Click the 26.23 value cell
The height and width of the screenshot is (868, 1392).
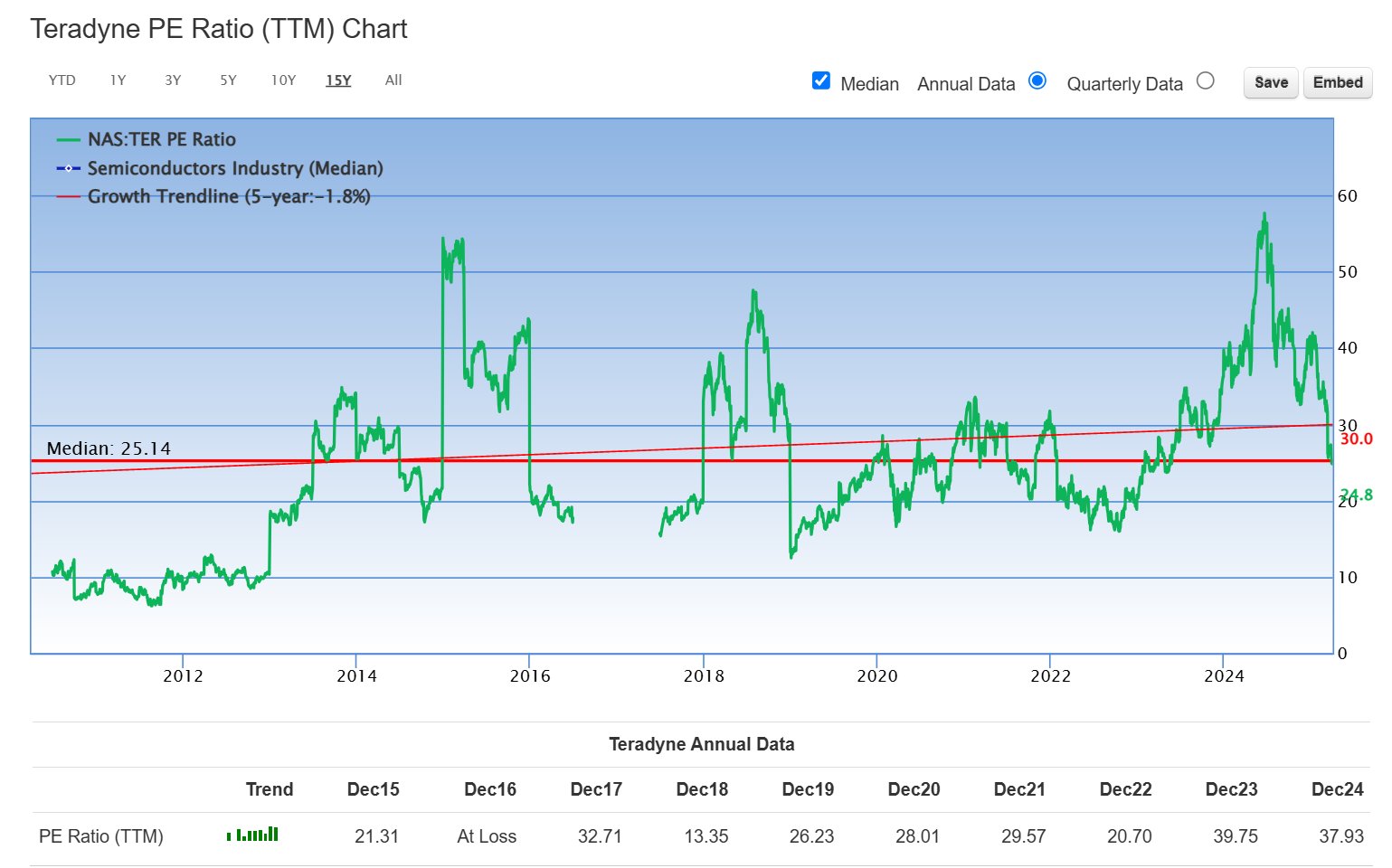(811, 836)
